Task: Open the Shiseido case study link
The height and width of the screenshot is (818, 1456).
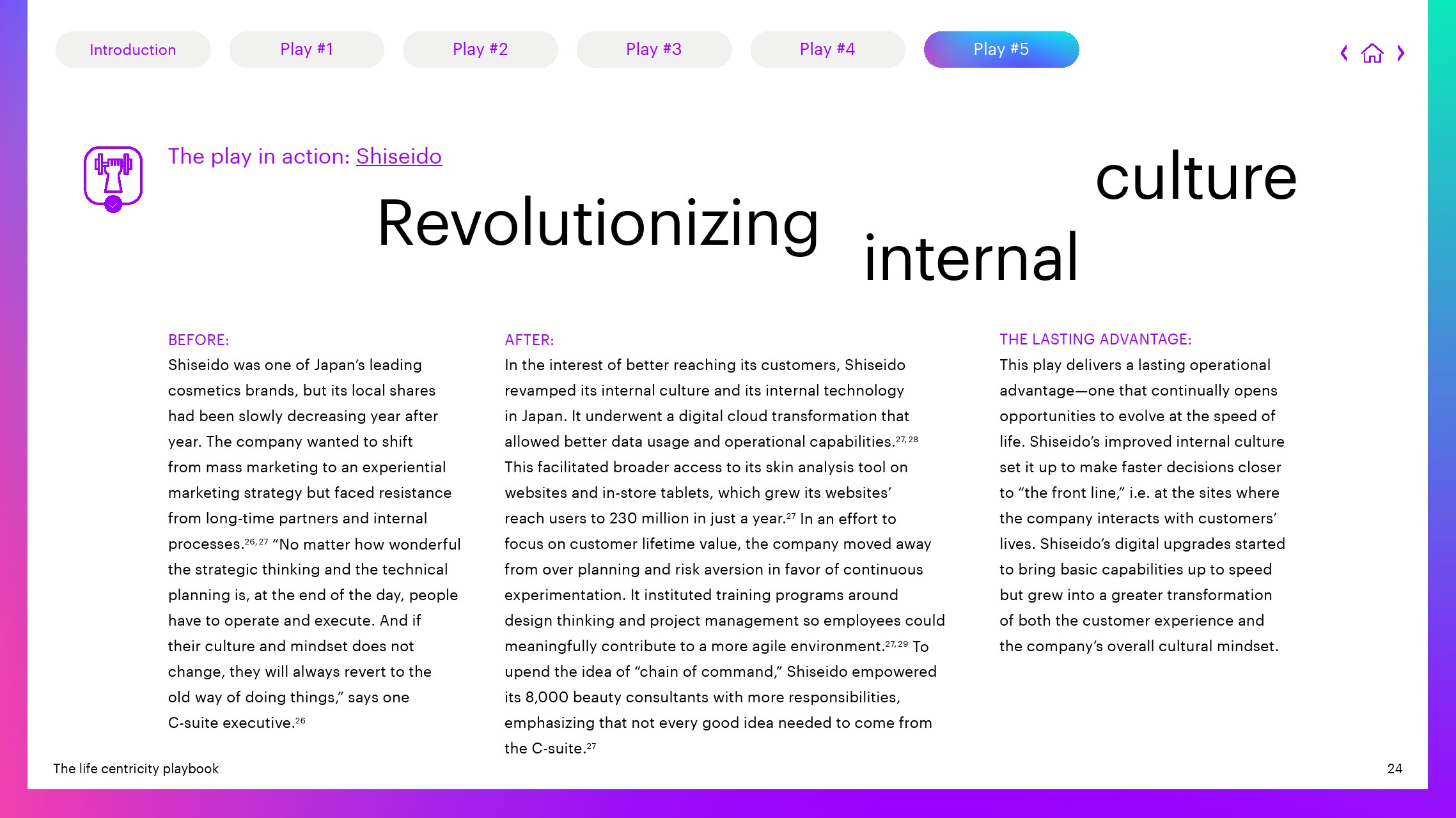Action: (x=399, y=155)
